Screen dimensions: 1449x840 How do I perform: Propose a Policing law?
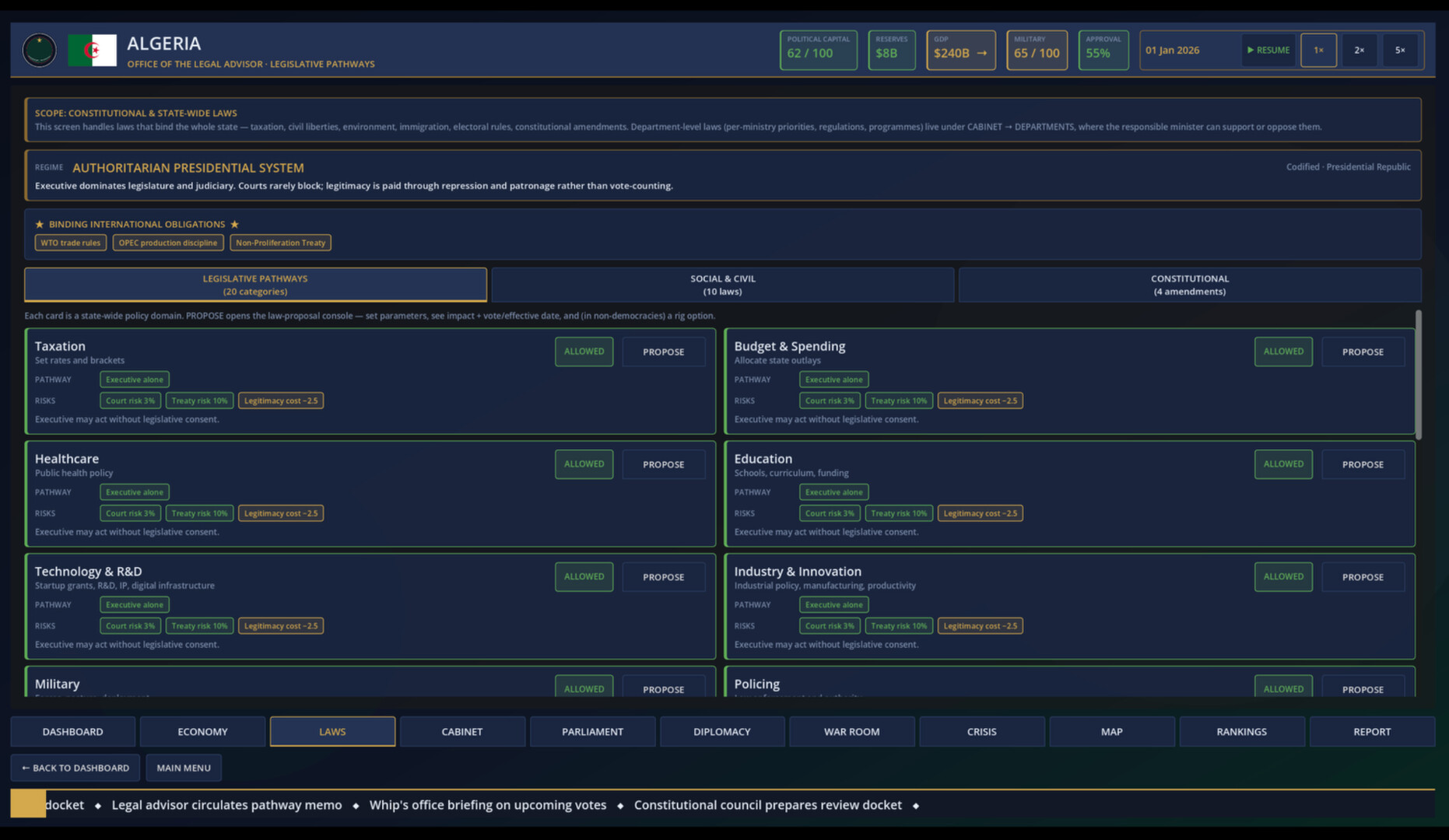(1363, 688)
